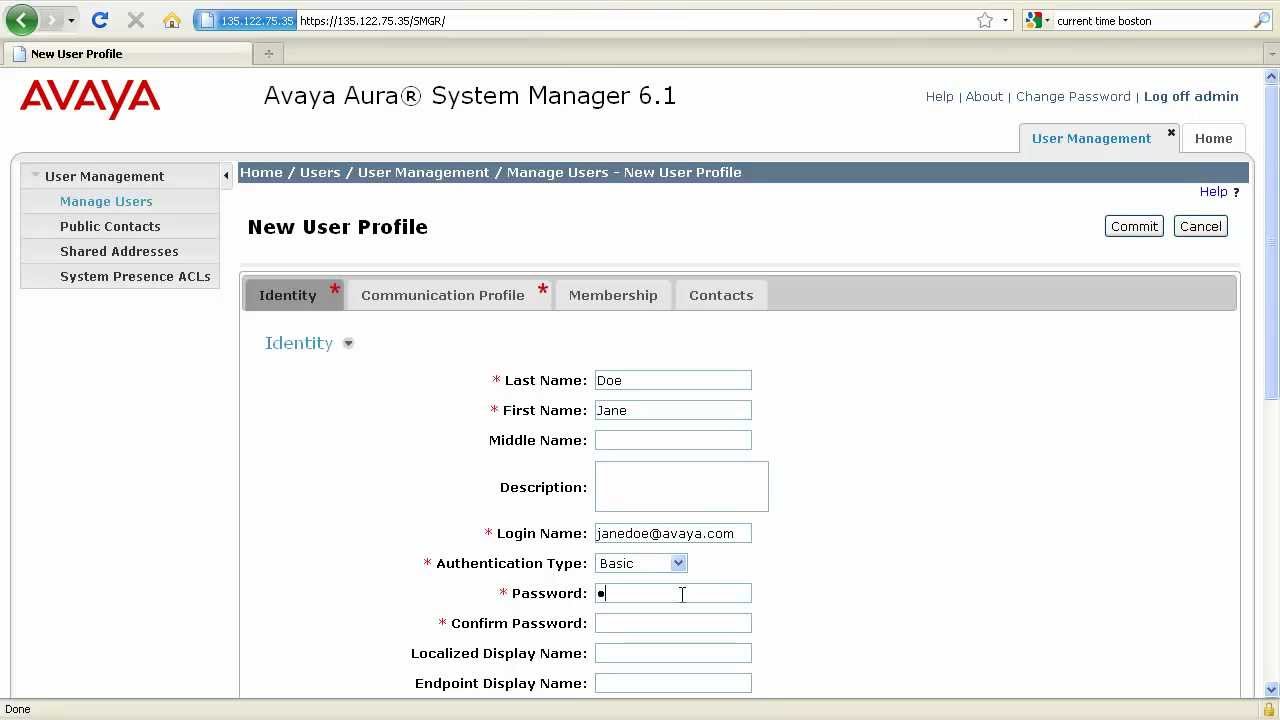Open address bar history dropdown
Viewport: 1280px width, 720px height.
pos(1005,20)
